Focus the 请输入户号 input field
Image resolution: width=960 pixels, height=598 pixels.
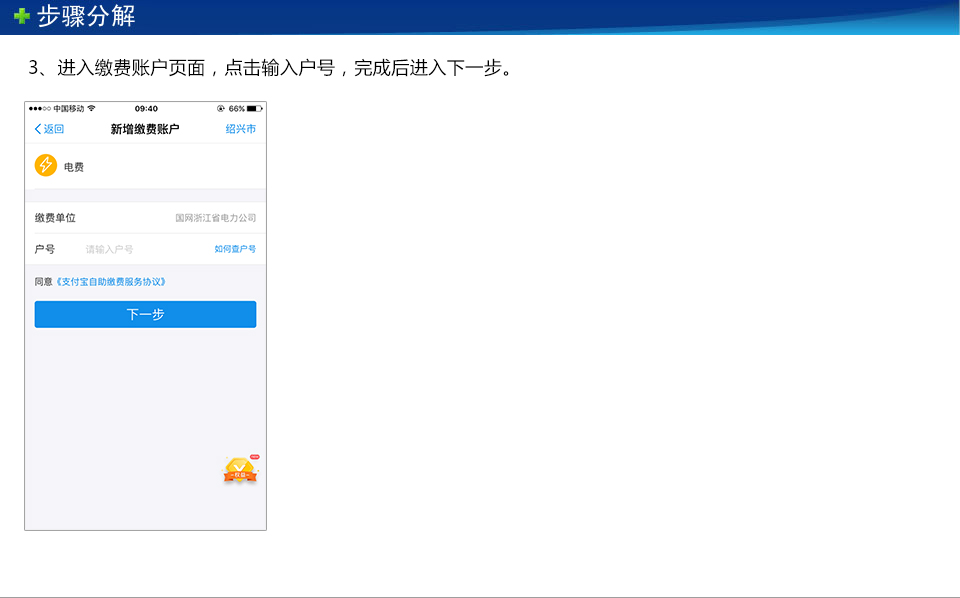pos(109,249)
